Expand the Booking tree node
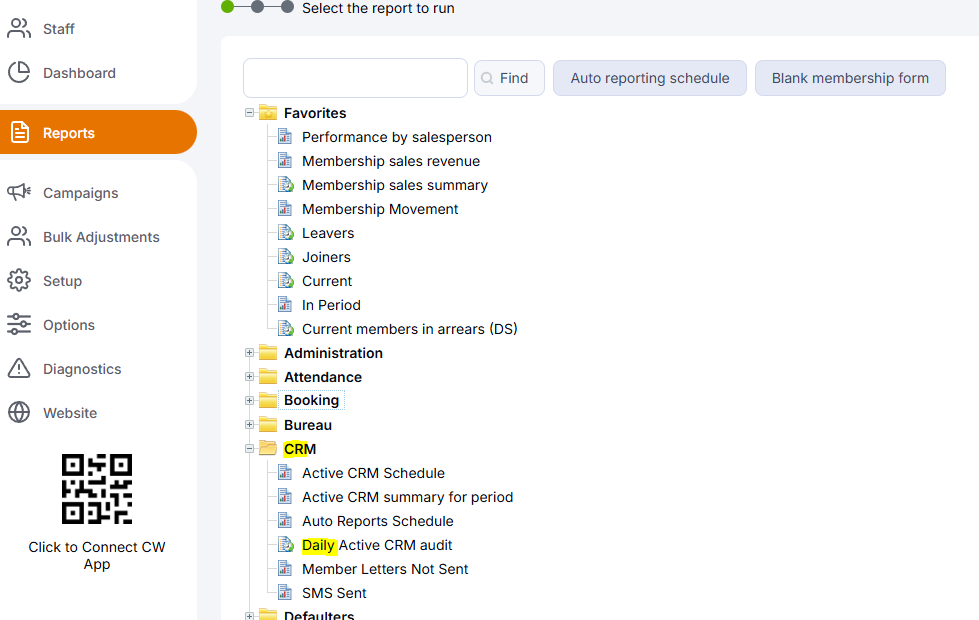The image size is (979, 620). coord(249,400)
